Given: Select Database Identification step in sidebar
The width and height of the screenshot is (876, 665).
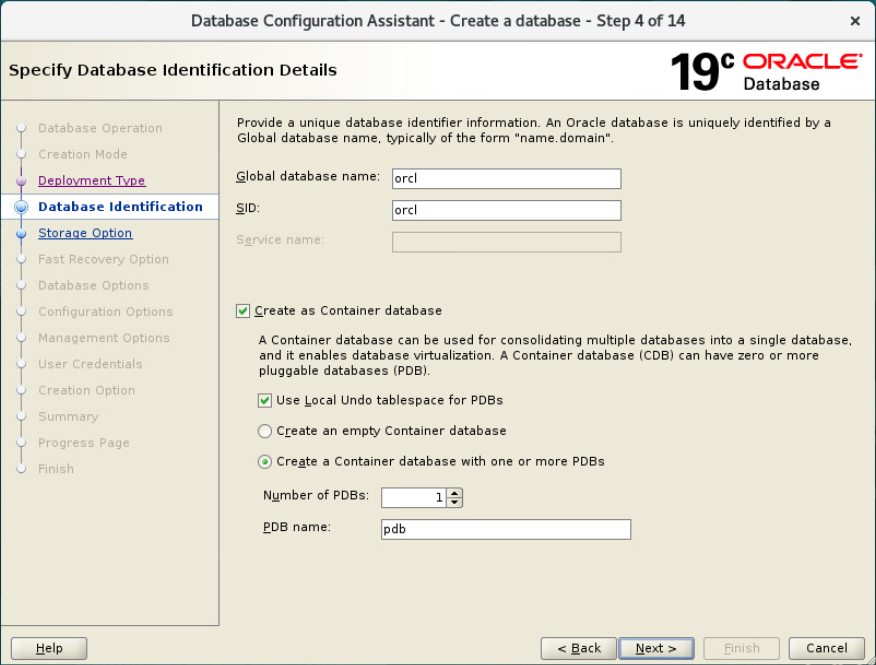Looking at the screenshot, I should 120,207.
